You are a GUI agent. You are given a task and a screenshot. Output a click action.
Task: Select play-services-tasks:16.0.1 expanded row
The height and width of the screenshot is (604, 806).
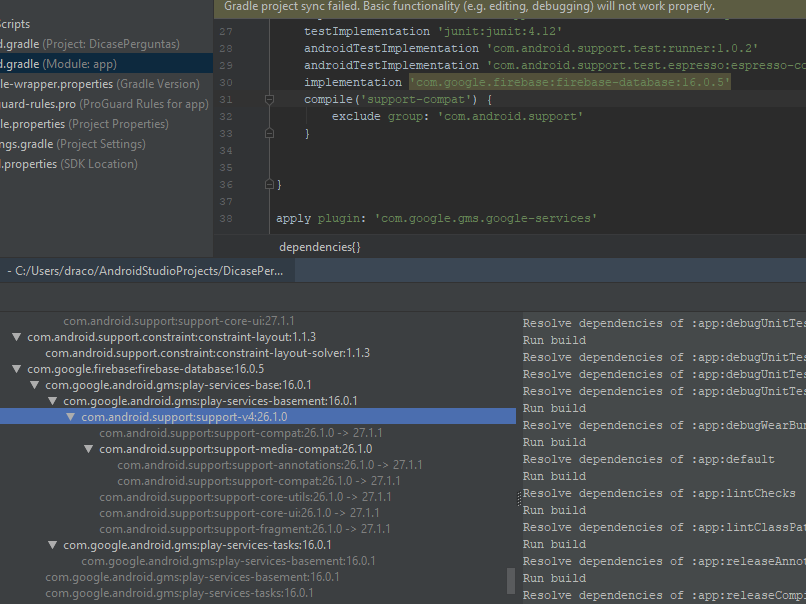click(x=197, y=545)
